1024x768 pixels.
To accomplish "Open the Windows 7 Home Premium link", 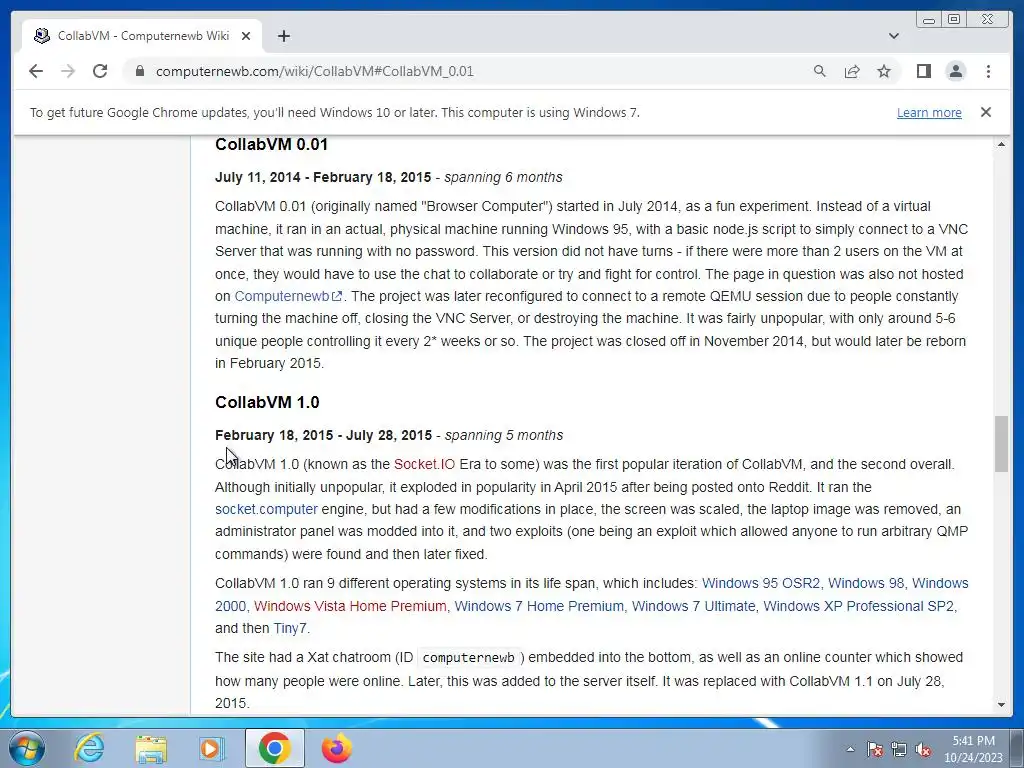I will click(x=539, y=606).
